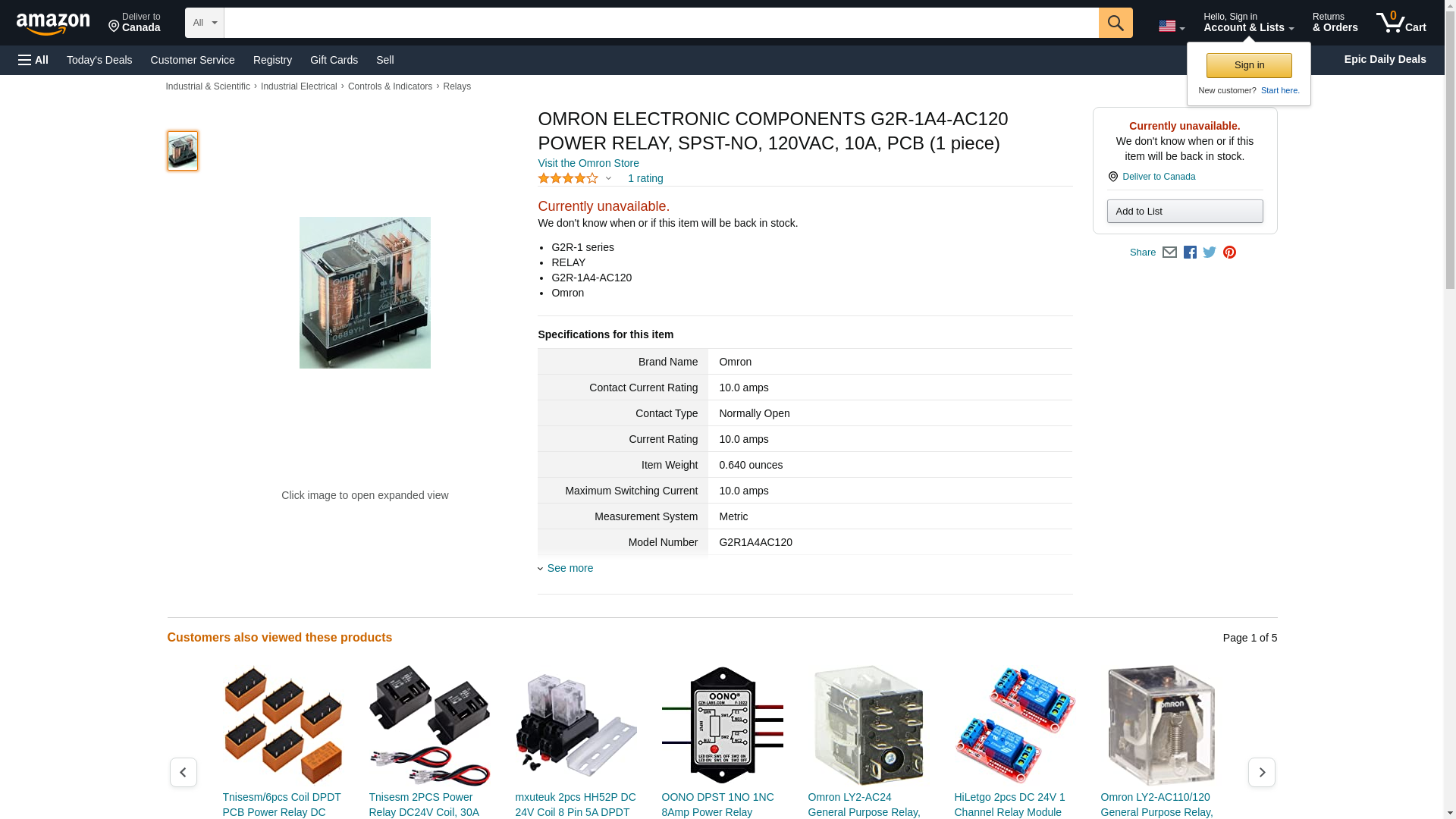Open the search category All dropdown

(205, 23)
